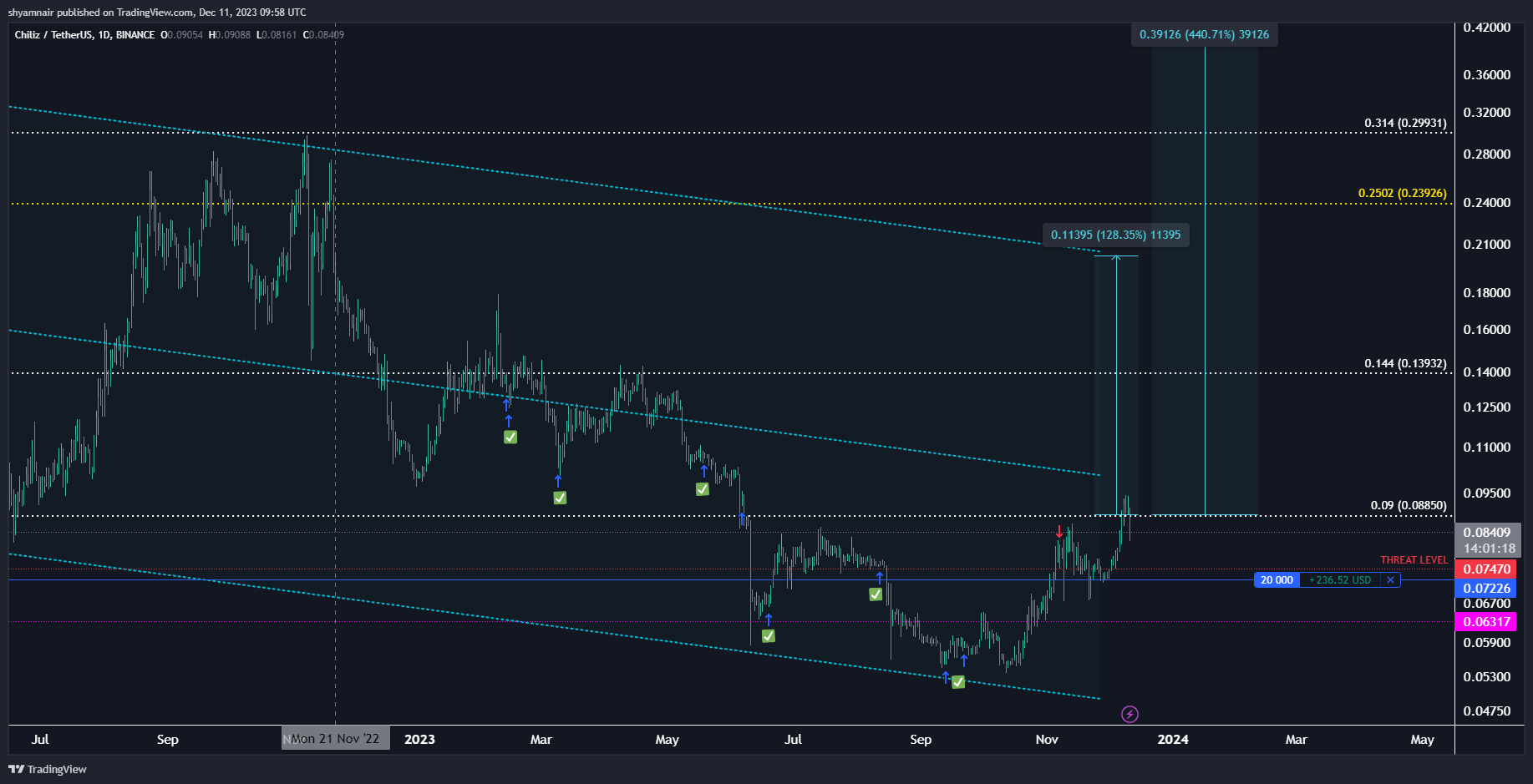Click the TradingView logo at bottom left
This screenshot has width=1533, height=784.
coord(48,769)
